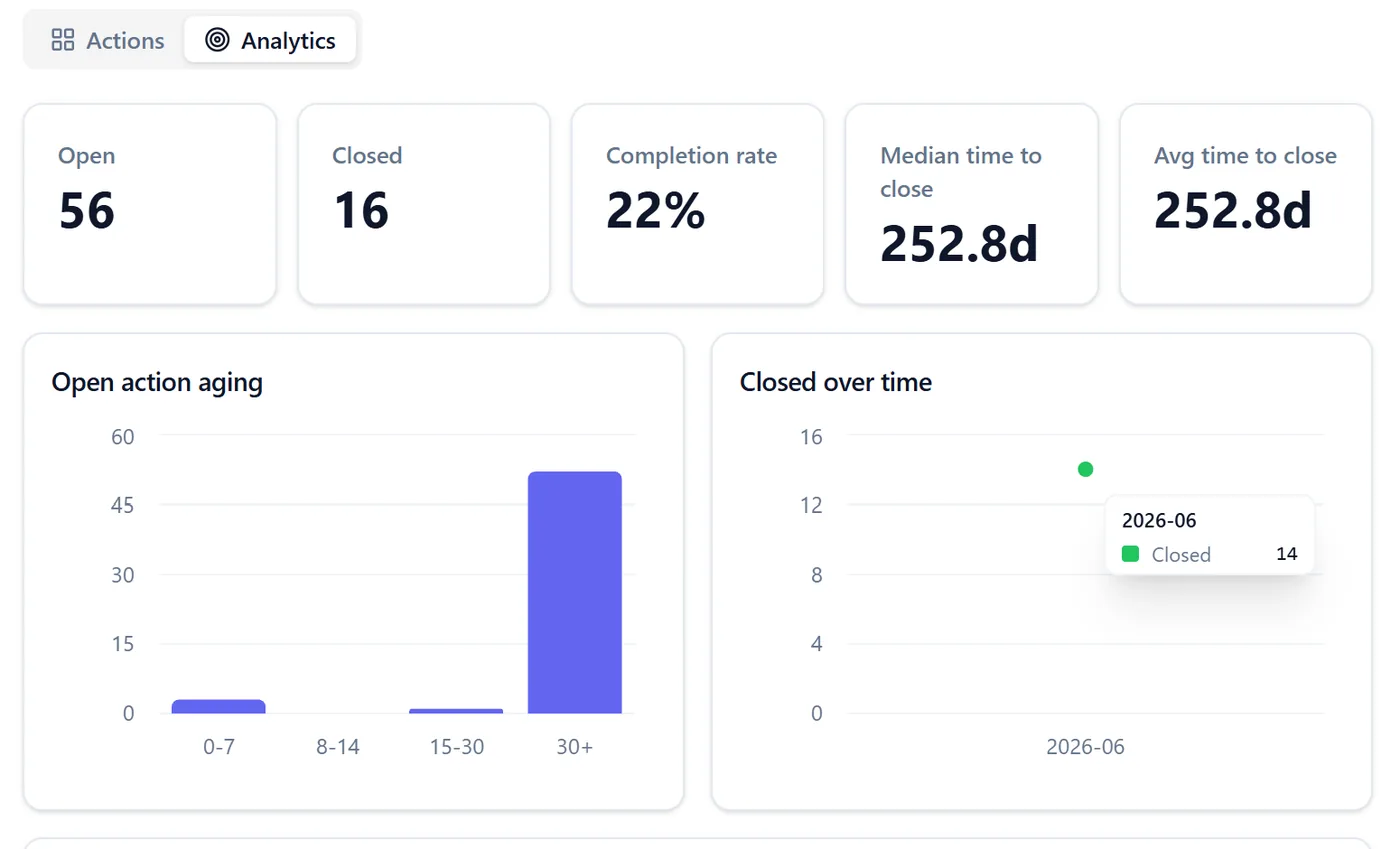This screenshot has width=1400, height=849.
Task: Click the Open count card showing 56
Action: click(150, 204)
